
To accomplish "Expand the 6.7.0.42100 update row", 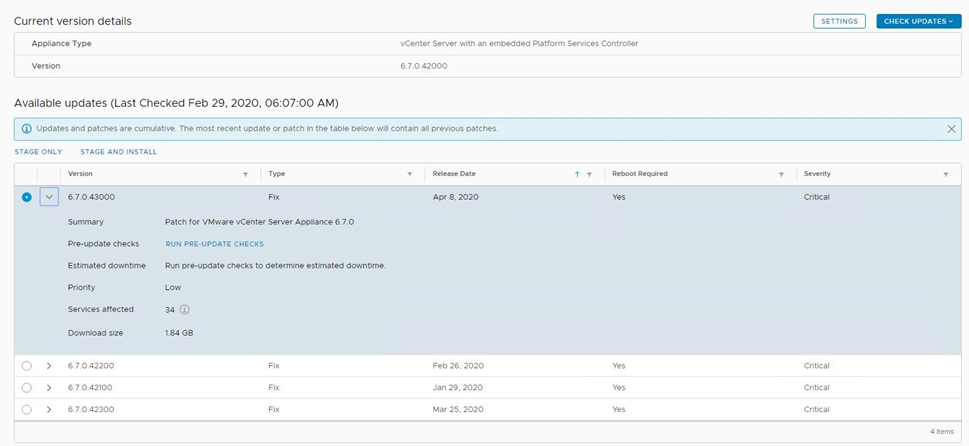I will [49, 388].
